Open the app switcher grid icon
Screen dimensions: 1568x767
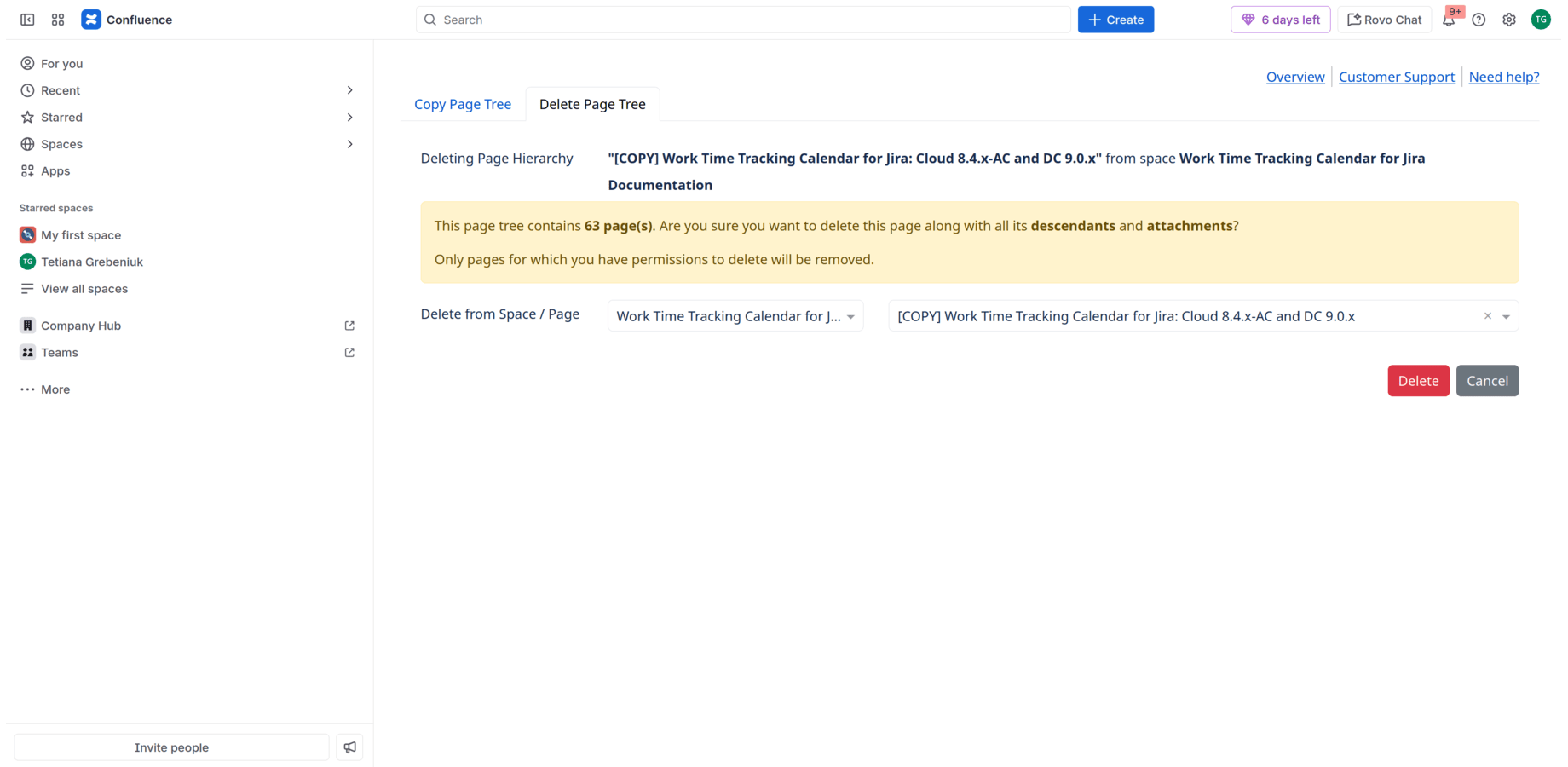coord(58,20)
